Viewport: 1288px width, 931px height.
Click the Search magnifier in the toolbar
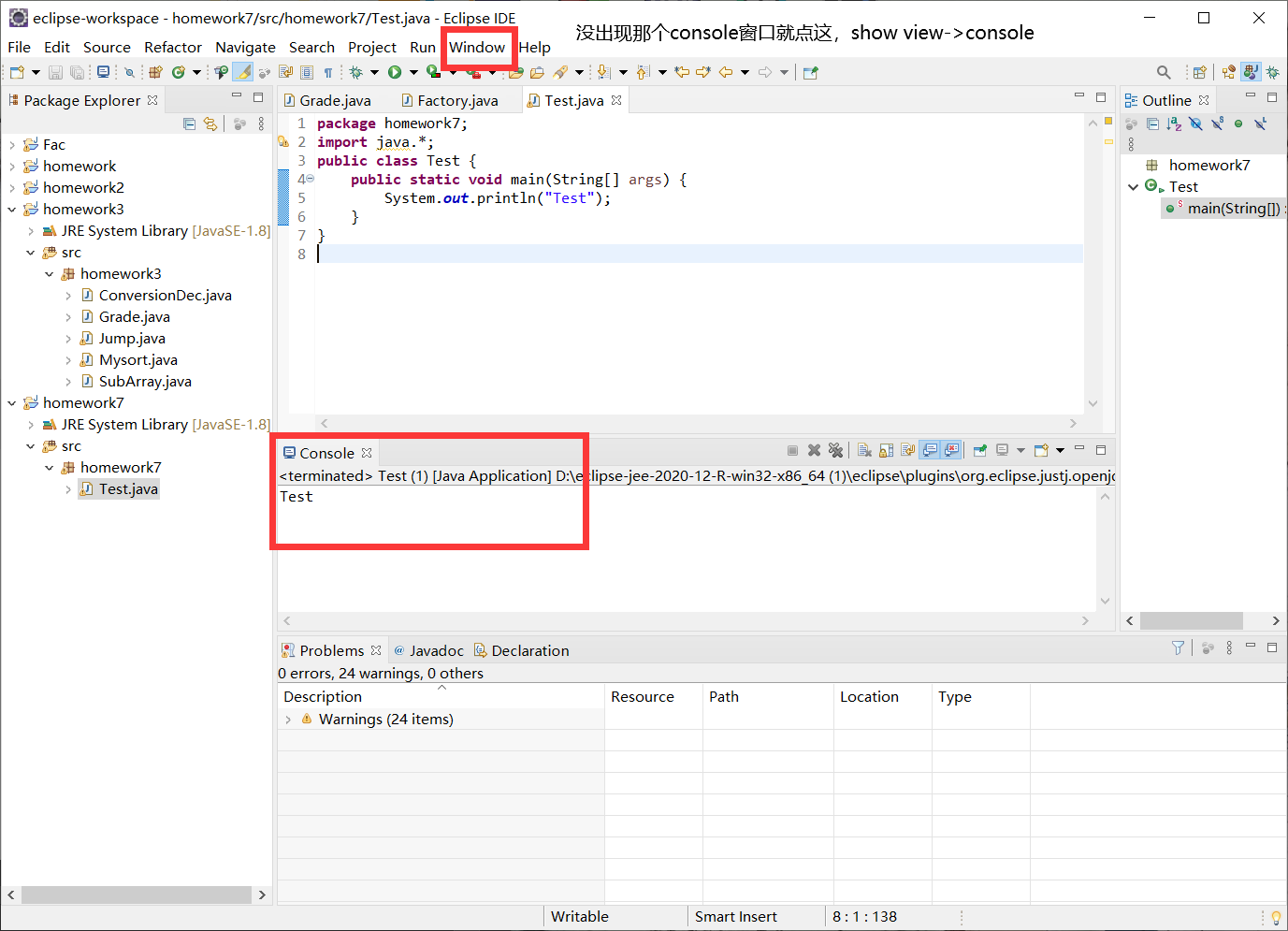tap(1164, 72)
